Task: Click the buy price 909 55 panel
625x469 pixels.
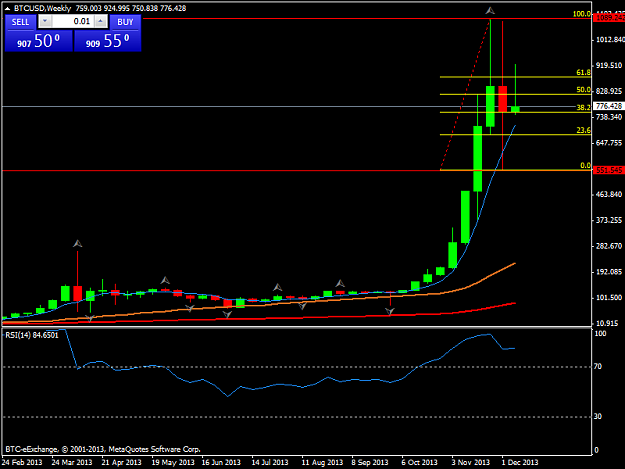Action: (x=108, y=41)
